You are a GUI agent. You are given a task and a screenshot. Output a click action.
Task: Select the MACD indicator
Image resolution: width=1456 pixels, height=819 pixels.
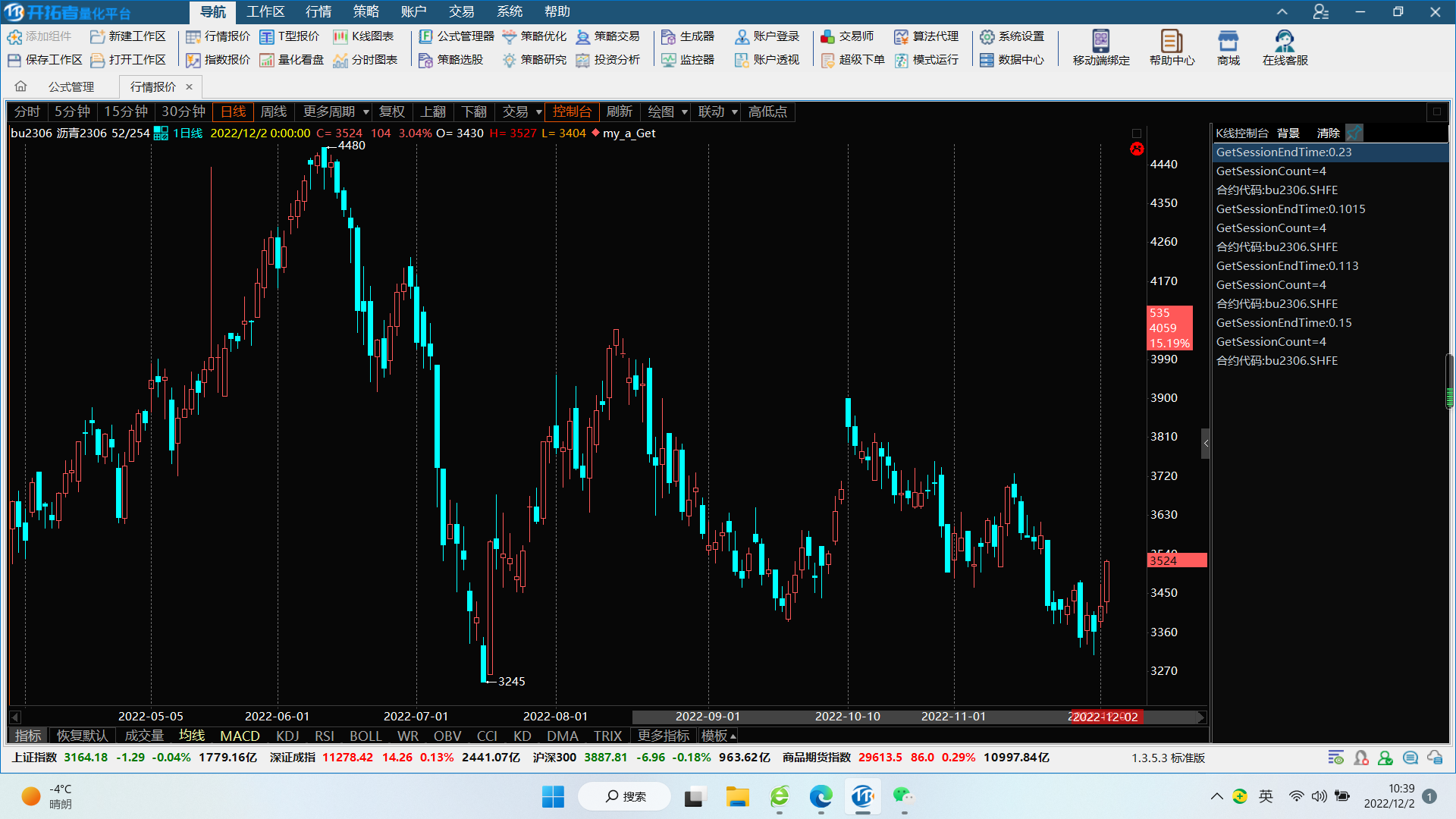(240, 736)
